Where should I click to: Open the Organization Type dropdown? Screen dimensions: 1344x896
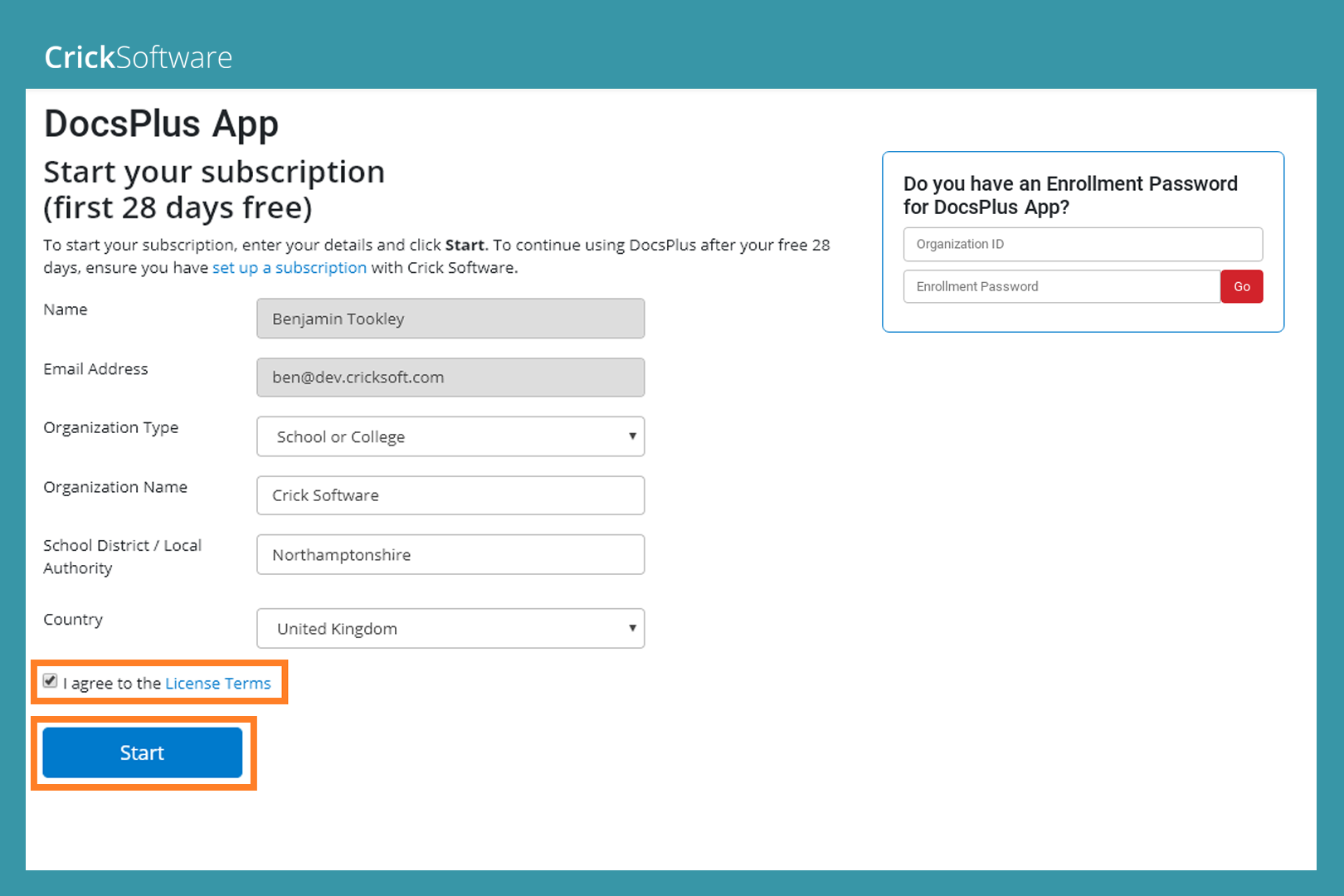(x=450, y=436)
